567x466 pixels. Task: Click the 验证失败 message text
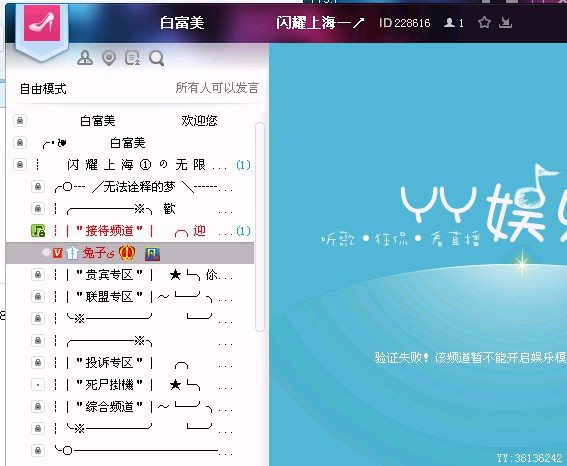(470, 358)
